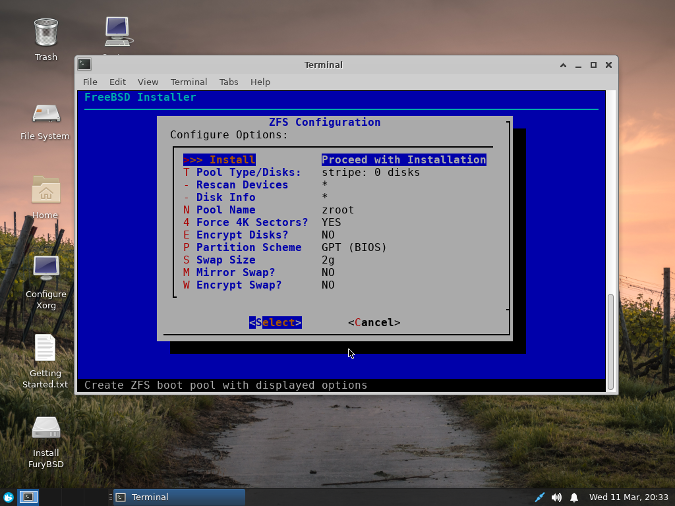This screenshot has height=506, width=675.
Task: Open the applications menu icon in taskbar
Action: [9, 497]
